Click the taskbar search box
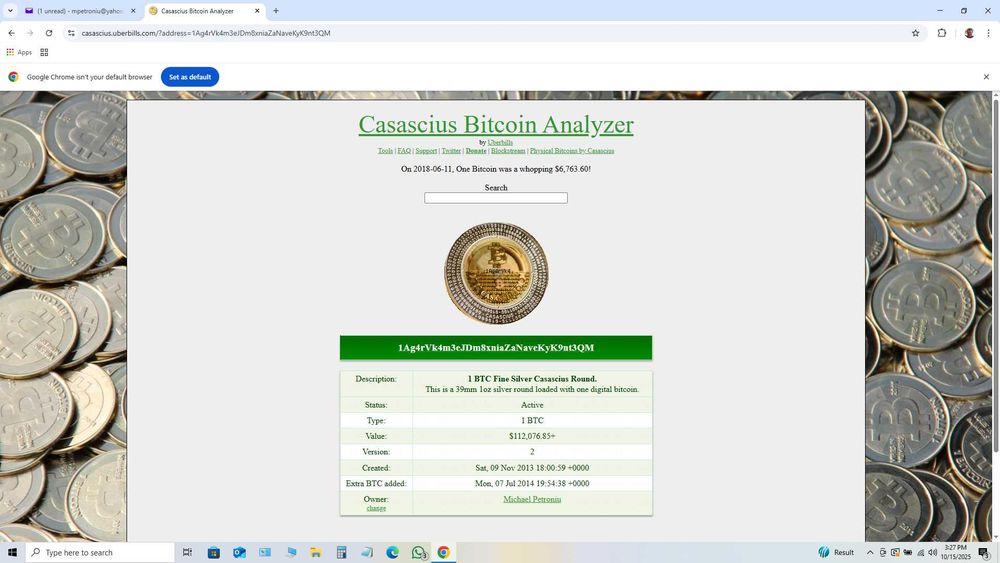 point(100,552)
